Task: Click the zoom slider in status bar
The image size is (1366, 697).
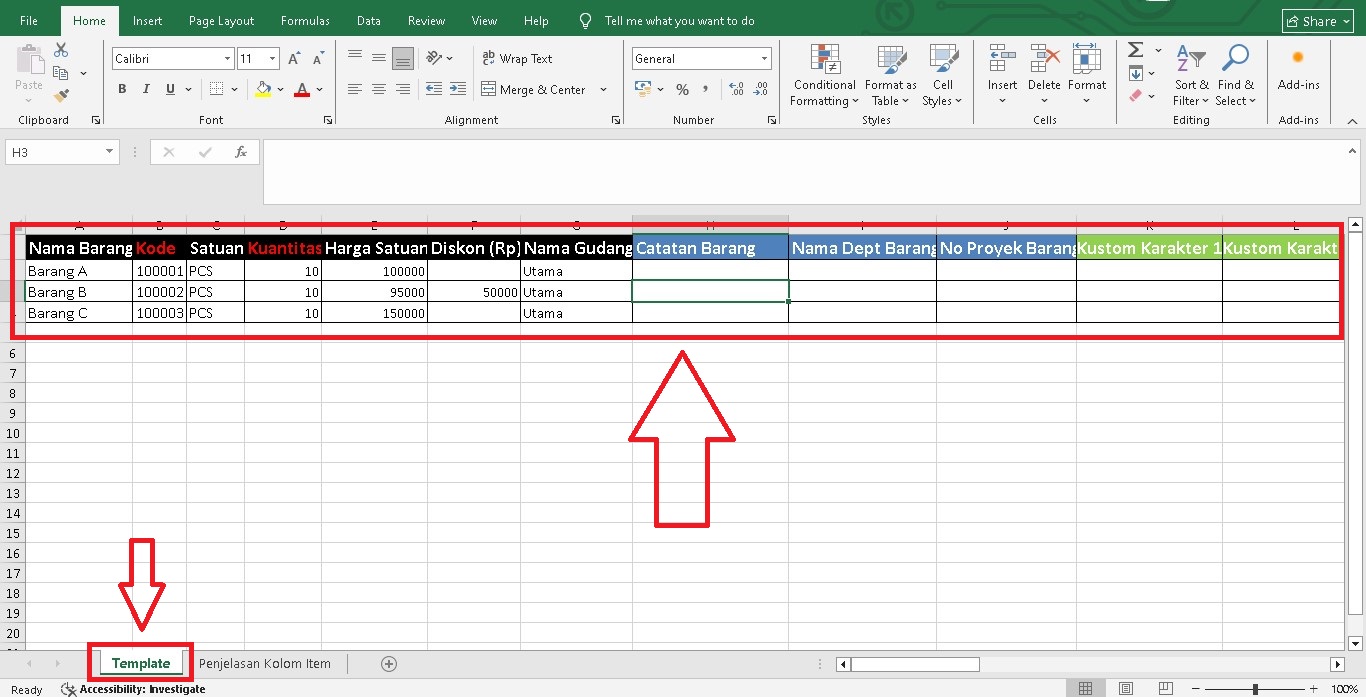Action: (1255, 689)
